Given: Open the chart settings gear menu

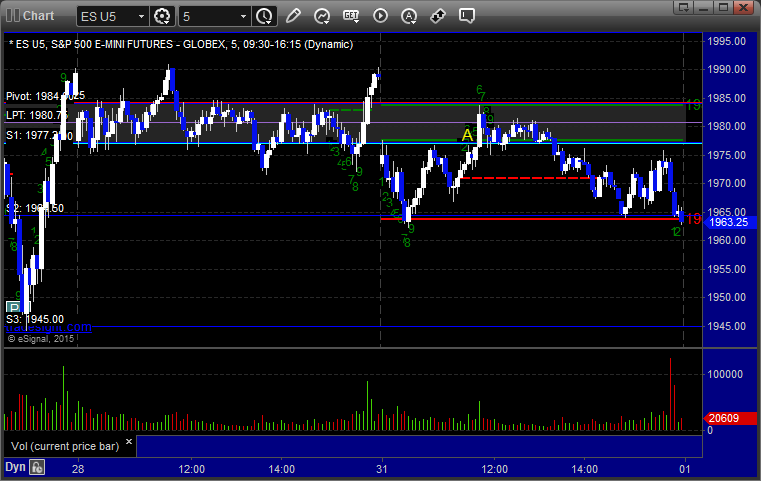Looking at the screenshot, I should coord(162,16).
